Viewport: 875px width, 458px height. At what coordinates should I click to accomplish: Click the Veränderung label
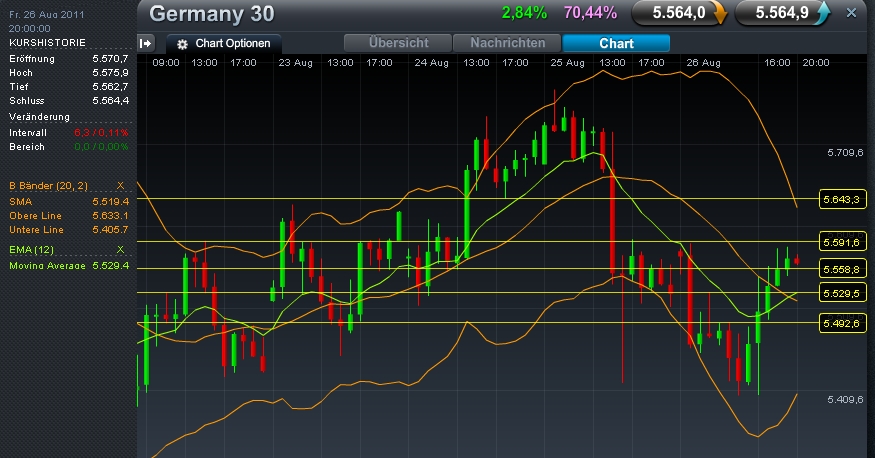(x=39, y=117)
